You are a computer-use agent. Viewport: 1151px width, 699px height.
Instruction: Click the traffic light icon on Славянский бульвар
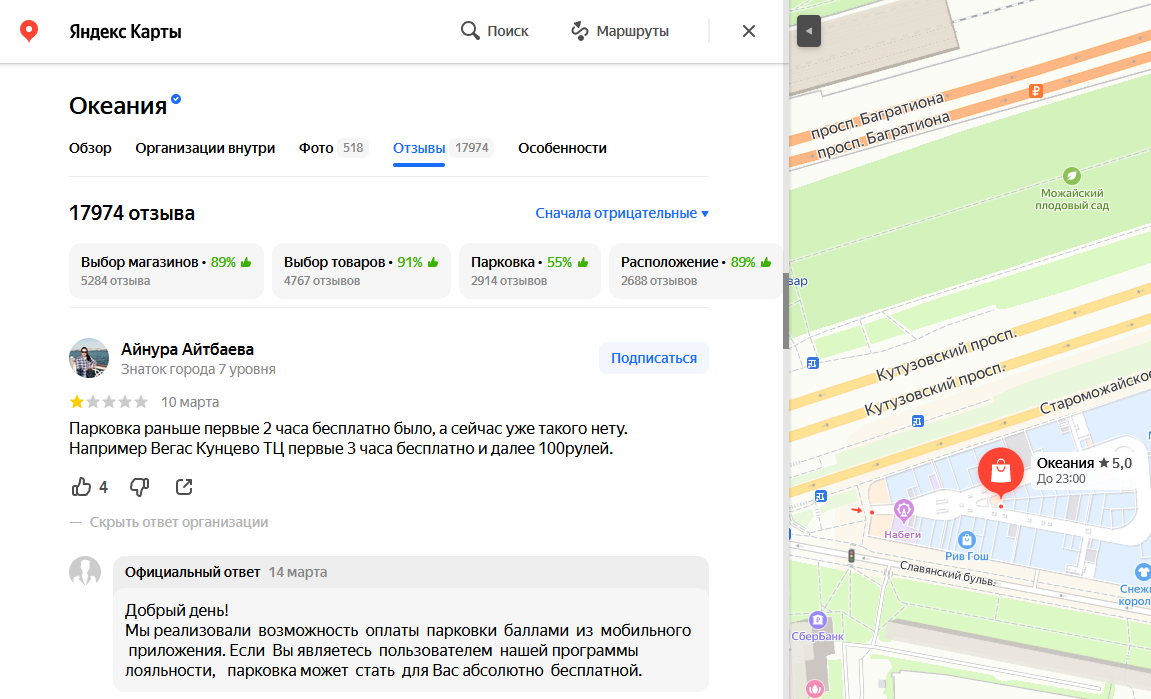pyautogui.click(x=852, y=556)
